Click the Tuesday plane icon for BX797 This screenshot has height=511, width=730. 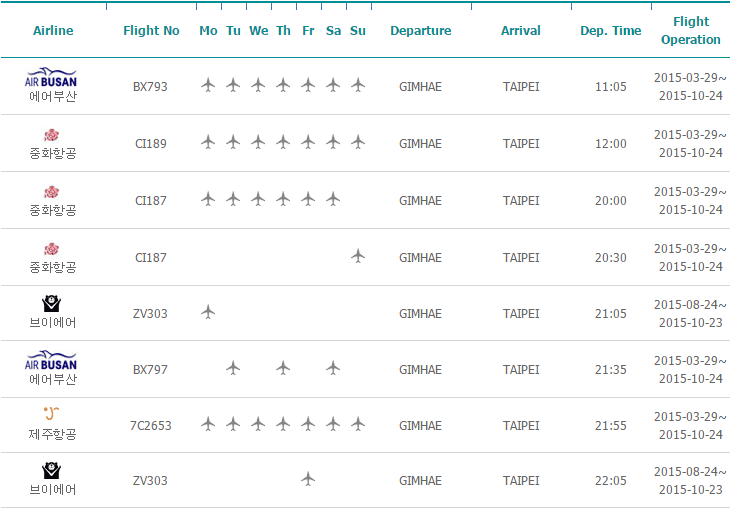coord(233,369)
